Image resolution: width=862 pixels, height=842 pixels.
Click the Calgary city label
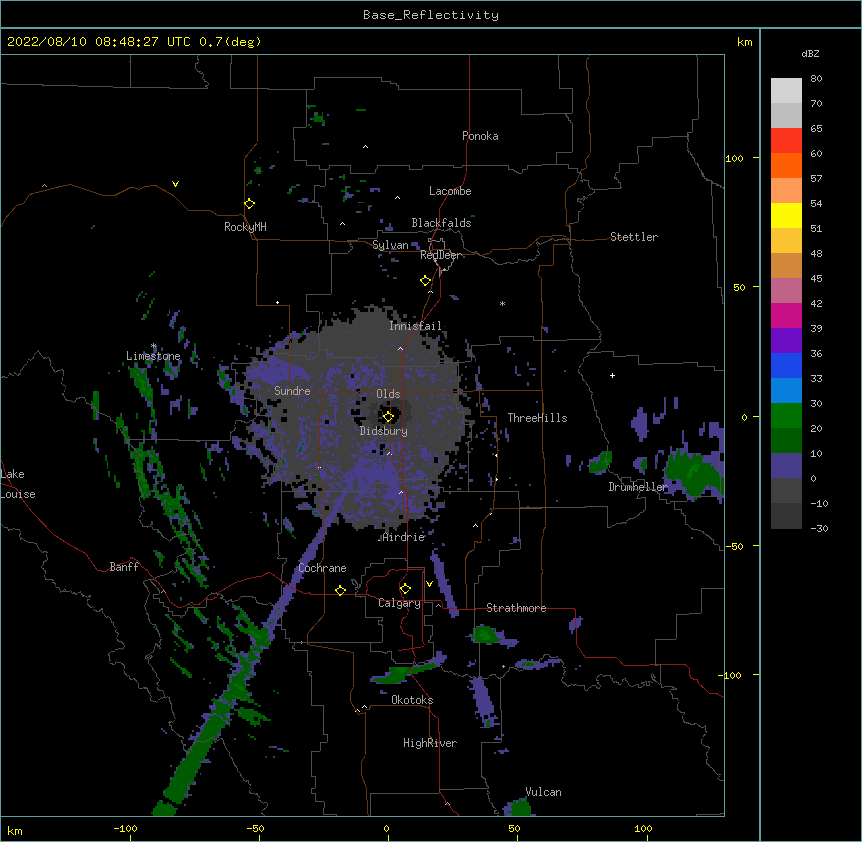click(399, 603)
